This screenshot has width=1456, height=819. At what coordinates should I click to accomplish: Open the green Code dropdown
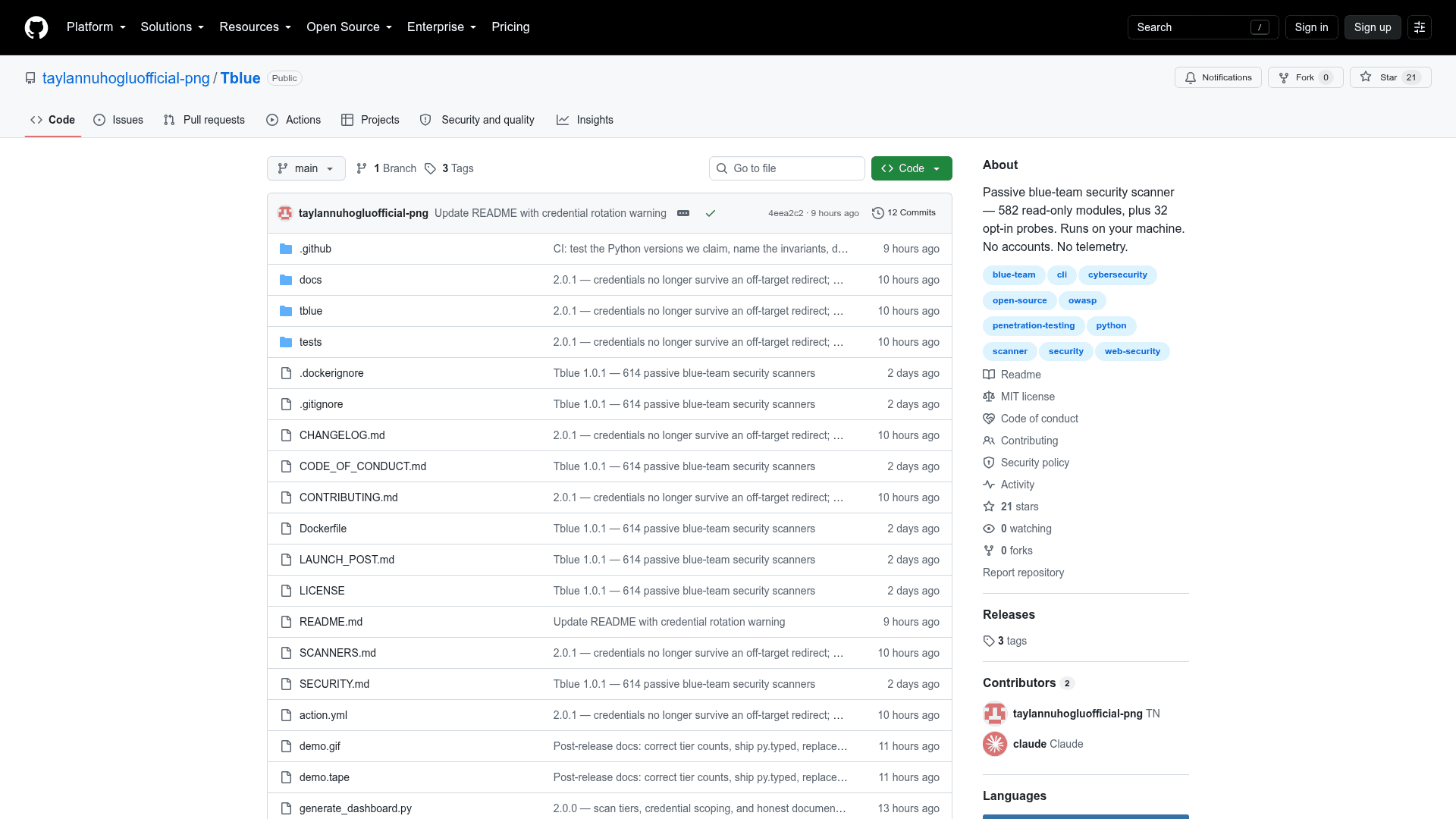[x=912, y=168]
